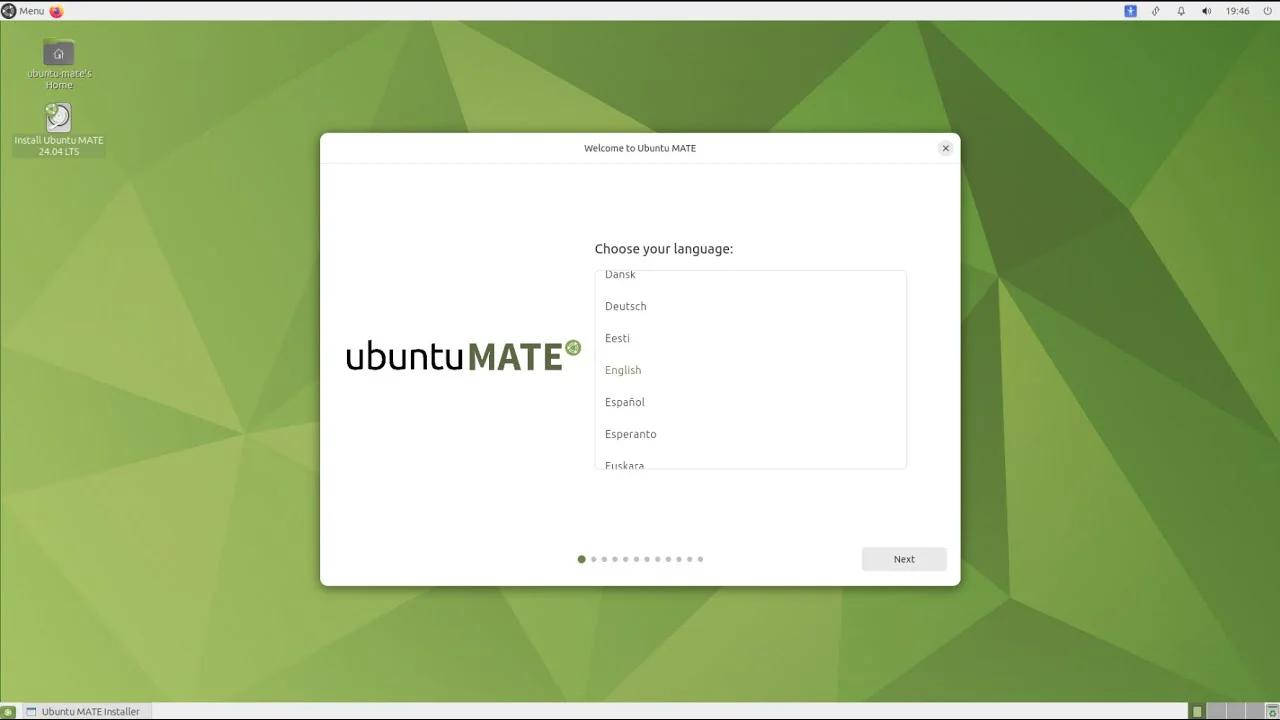The height and width of the screenshot is (720, 1280).
Task: Click the Next button
Action: tap(903, 559)
